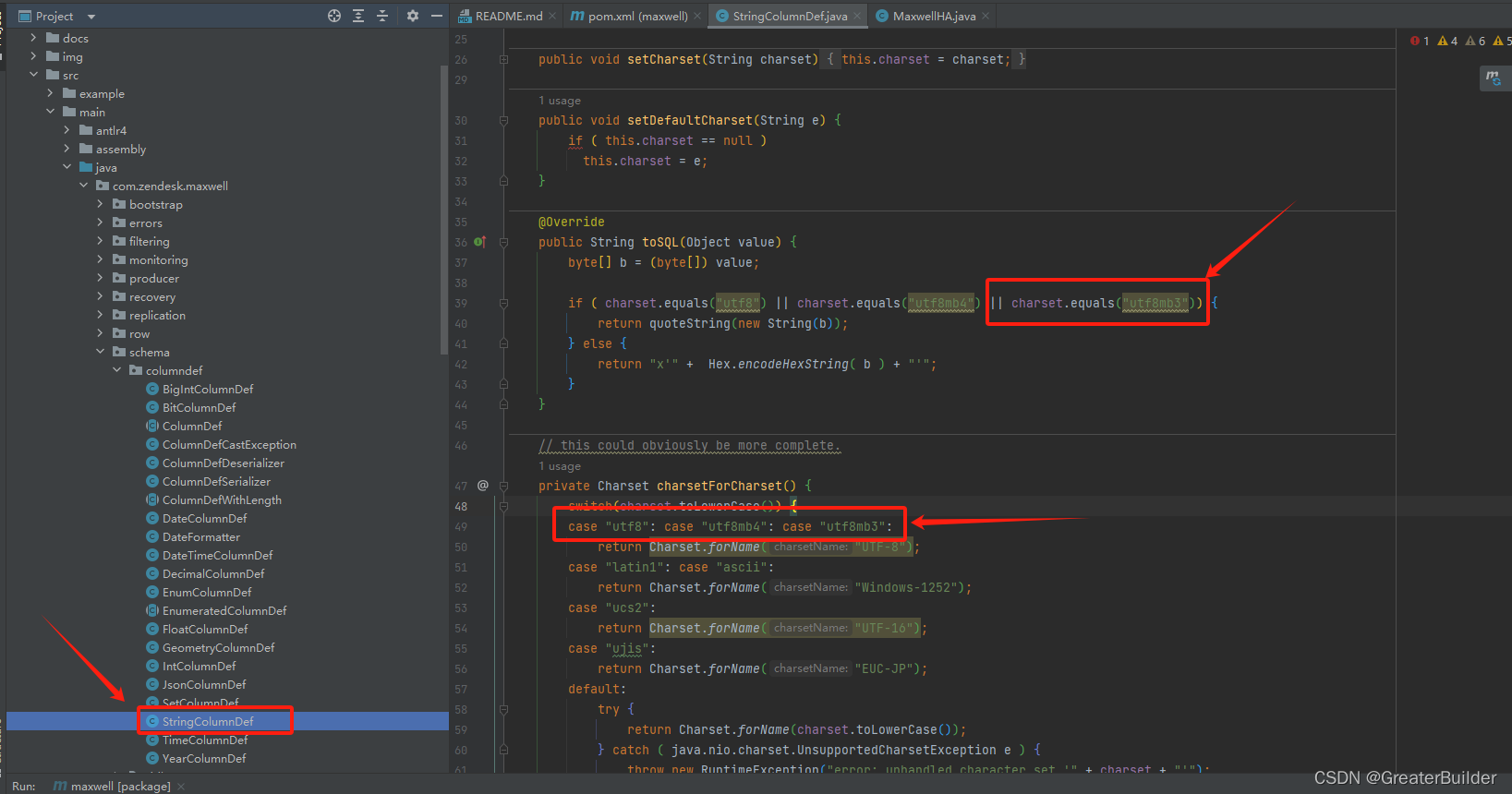Image resolution: width=1512 pixels, height=794 pixels.
Task: Select the StringColumnDef.java tab
Action: (790, 16)
